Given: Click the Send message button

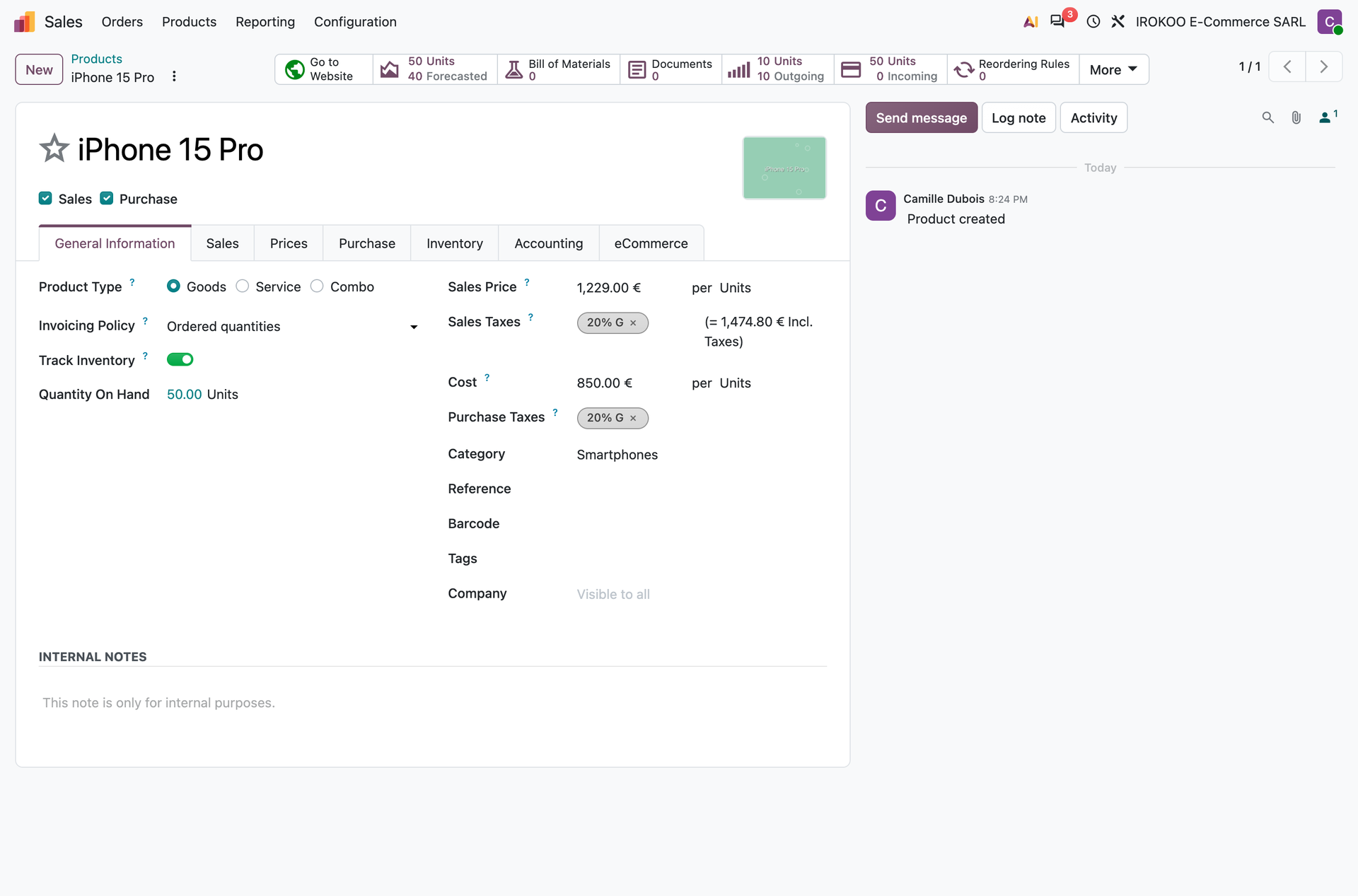Looking at the screenshot, I should click(921, 117).
